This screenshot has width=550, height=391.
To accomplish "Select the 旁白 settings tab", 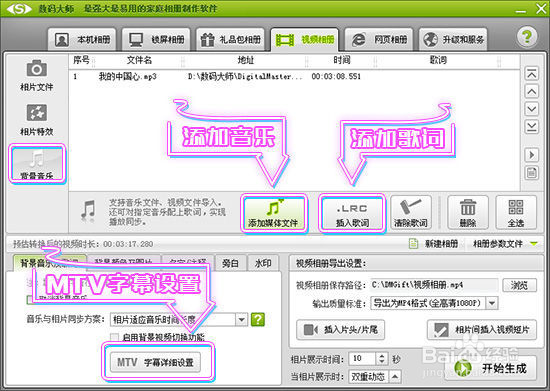I will [x=230, y=263].
